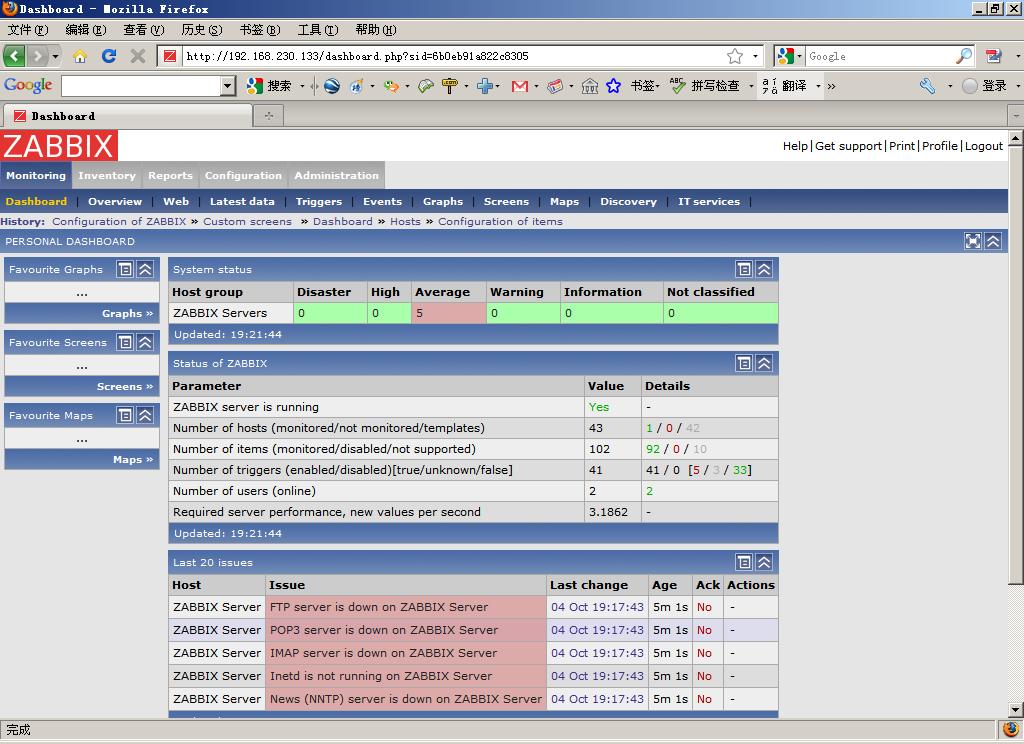The height and width of the screenshot is (744, 1024).
Task: Click the Screens » link in Favourite Screens
Action: coord(125,387)
